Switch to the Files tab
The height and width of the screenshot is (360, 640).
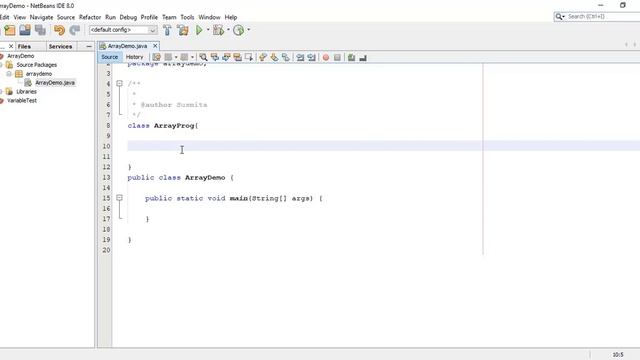pos(24,47)
